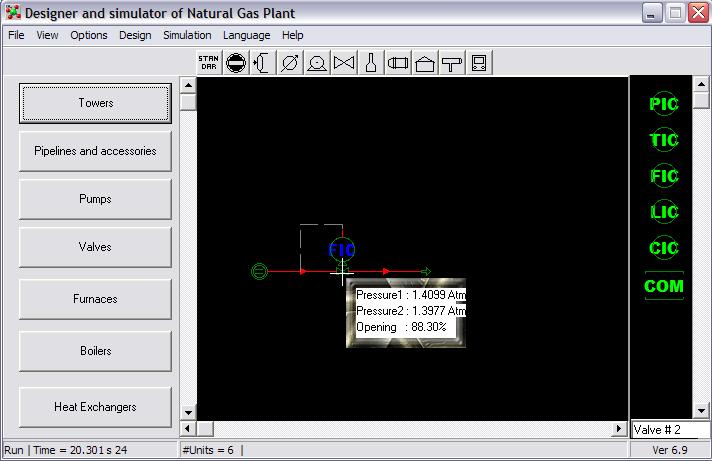Click canvas horizontal scrollbar right arrow

pos(618,428)
